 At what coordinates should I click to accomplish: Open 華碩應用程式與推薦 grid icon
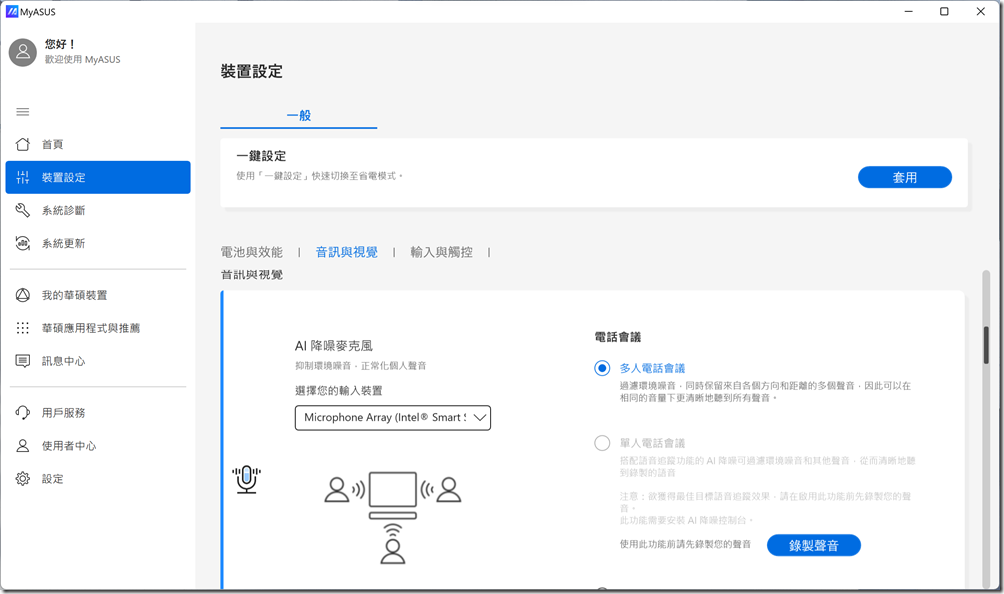point(23,328)
